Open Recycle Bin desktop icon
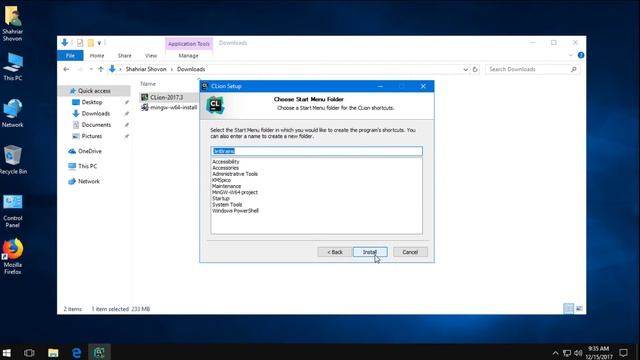Screen dimensions: 640x360 coord(13,160)
